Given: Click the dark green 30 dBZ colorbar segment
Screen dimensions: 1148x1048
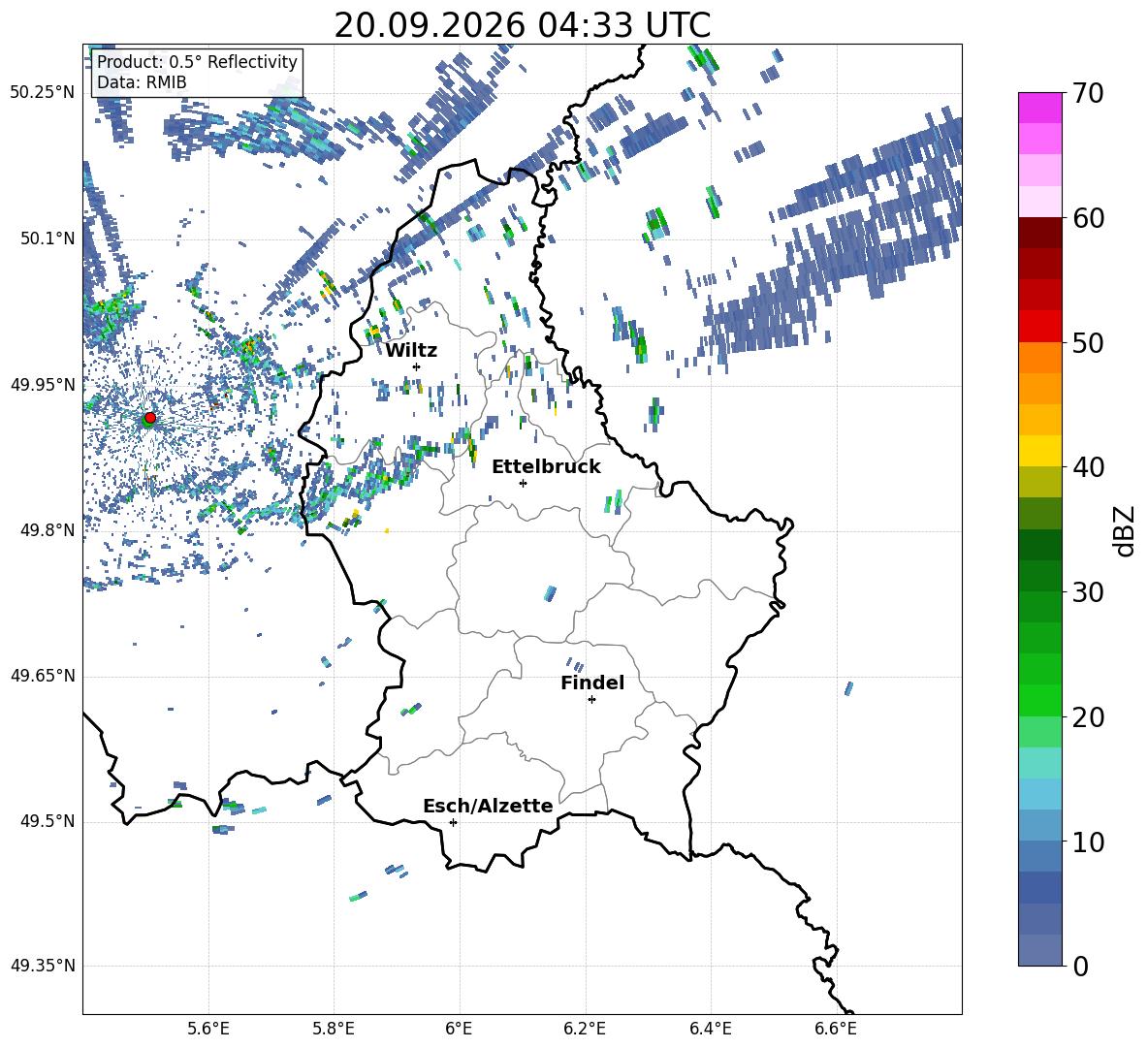Looking at the screenshot, I should 1039,576.
